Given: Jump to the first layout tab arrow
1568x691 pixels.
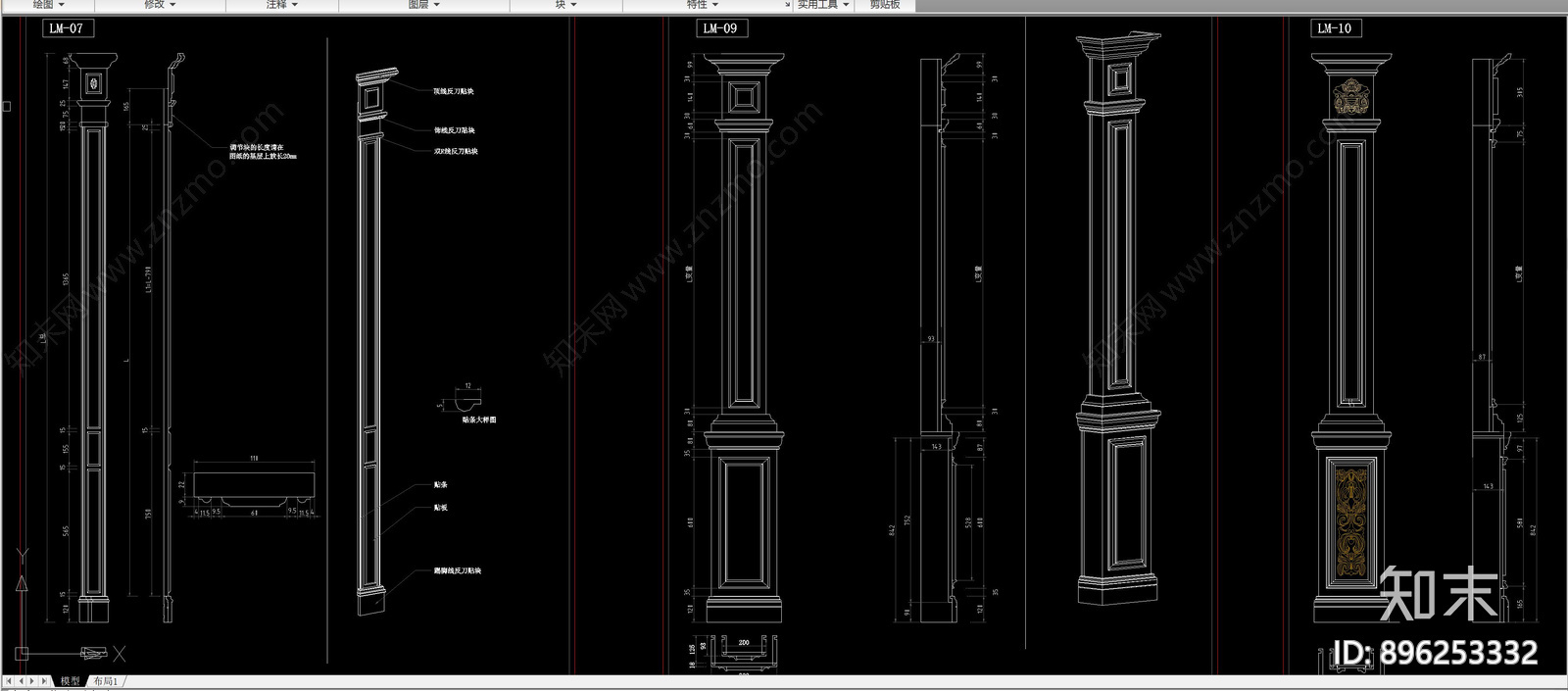Looking at the screenshot, I should coord(10,680).
